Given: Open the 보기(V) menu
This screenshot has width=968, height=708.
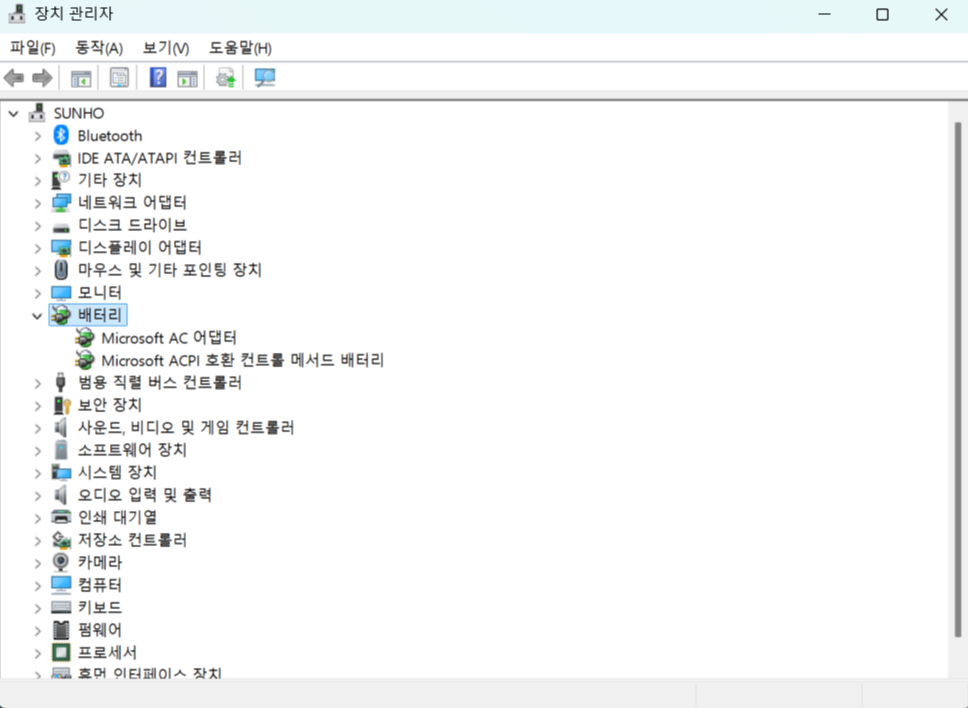Looking at the screenshot, I should pyautogui.click(x=165, y=48).
